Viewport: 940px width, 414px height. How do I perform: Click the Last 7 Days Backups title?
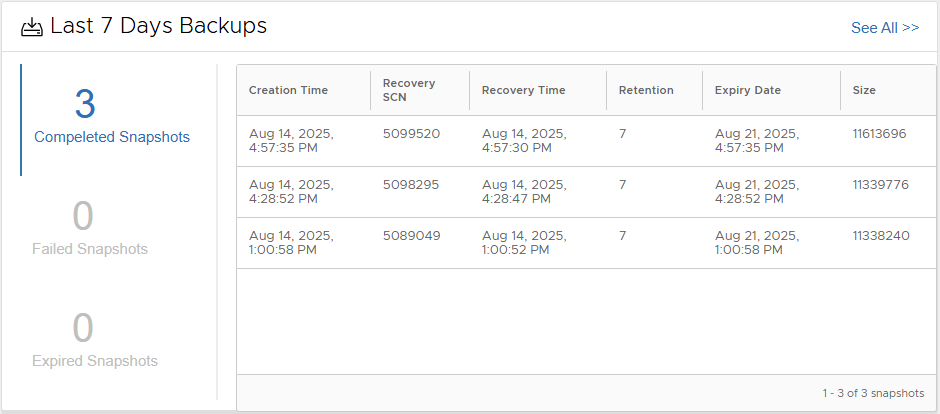click(x=158, y=27)
